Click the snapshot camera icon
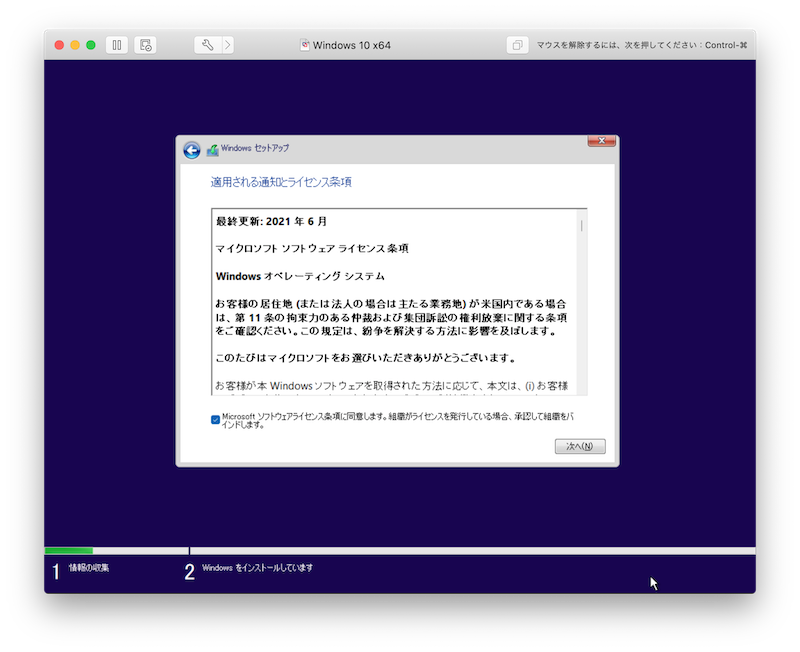The image size is (800, 652). pos(147,45)
